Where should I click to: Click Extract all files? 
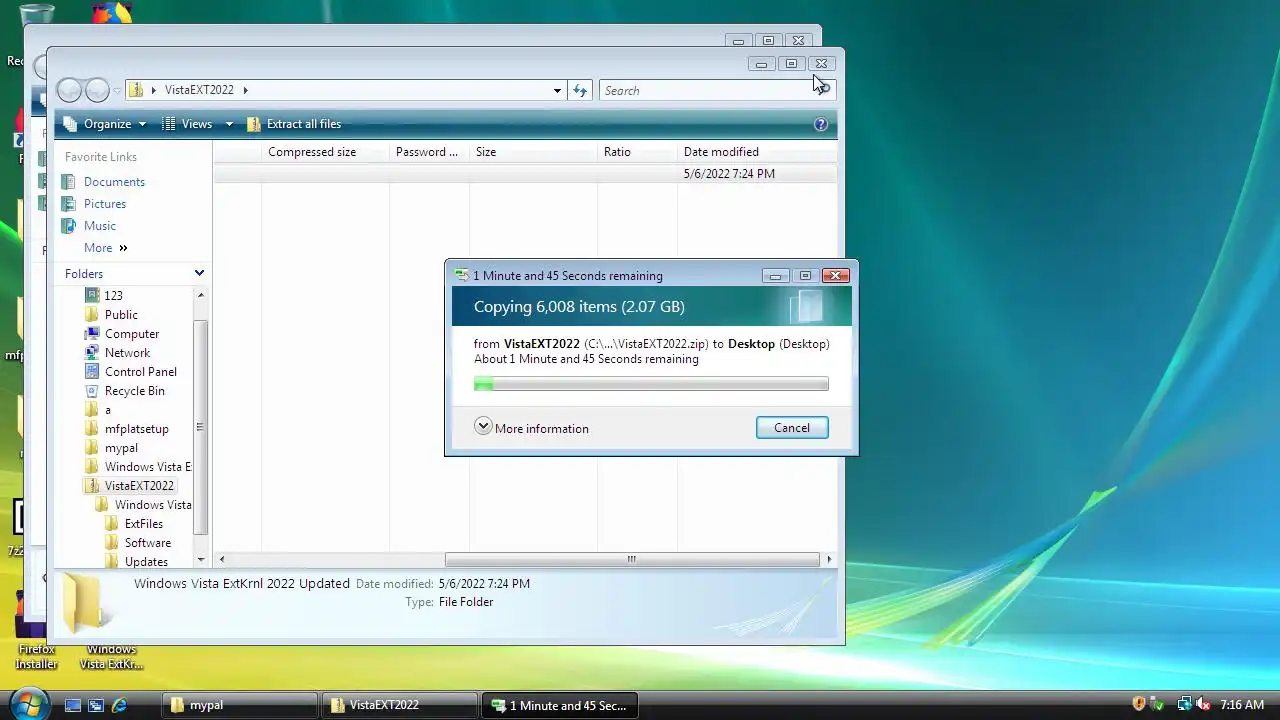294,124
